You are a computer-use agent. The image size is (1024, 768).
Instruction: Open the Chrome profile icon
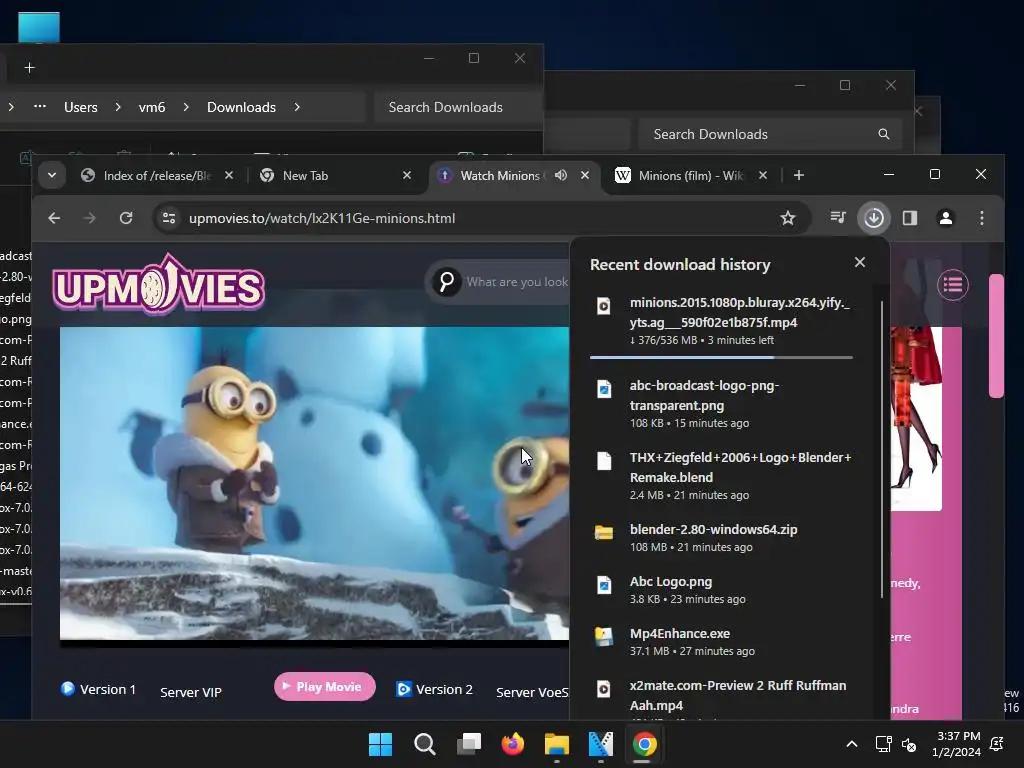[x=946, y=217]
